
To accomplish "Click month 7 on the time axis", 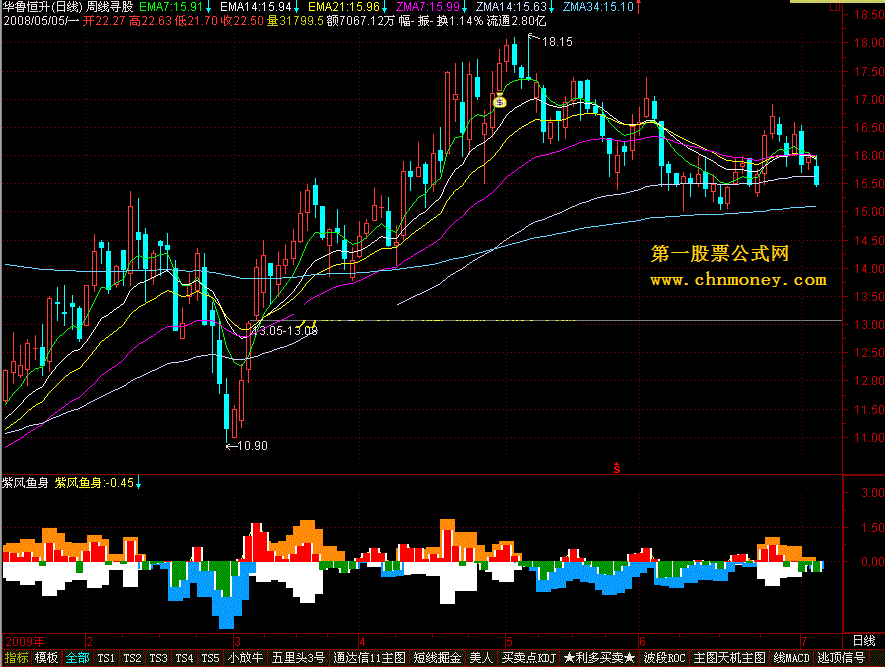I will (804, 642).
